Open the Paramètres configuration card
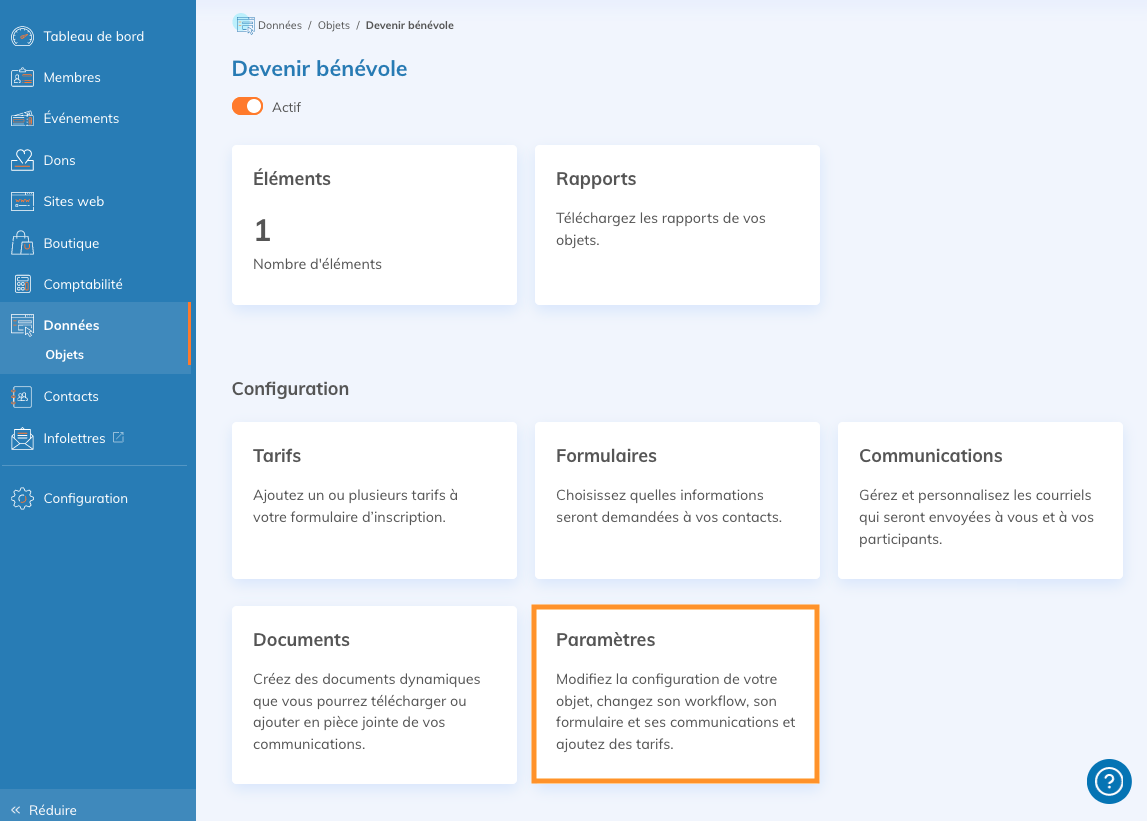 click(x=676, y=694)
